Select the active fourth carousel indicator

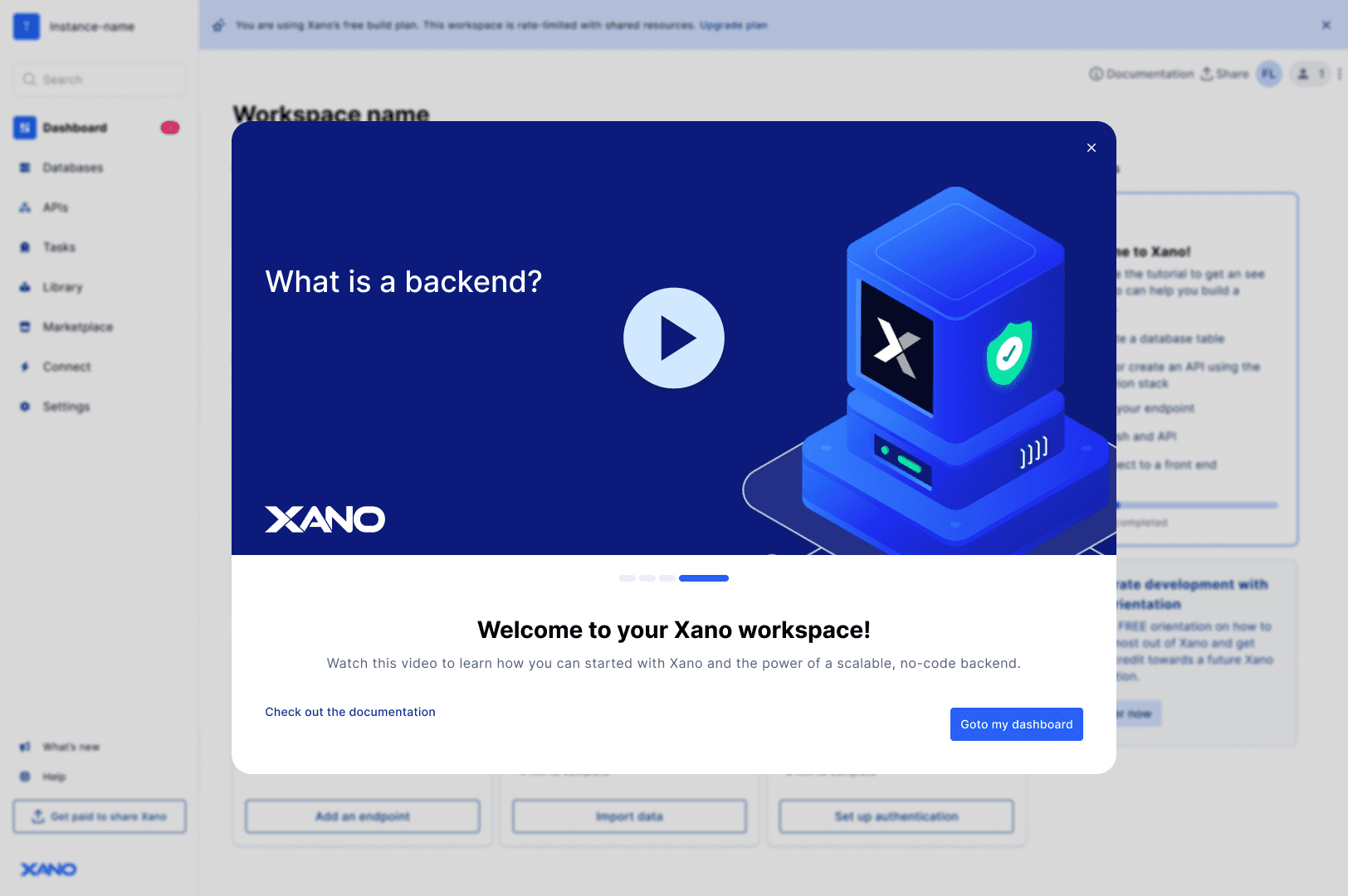coord(704,578)
